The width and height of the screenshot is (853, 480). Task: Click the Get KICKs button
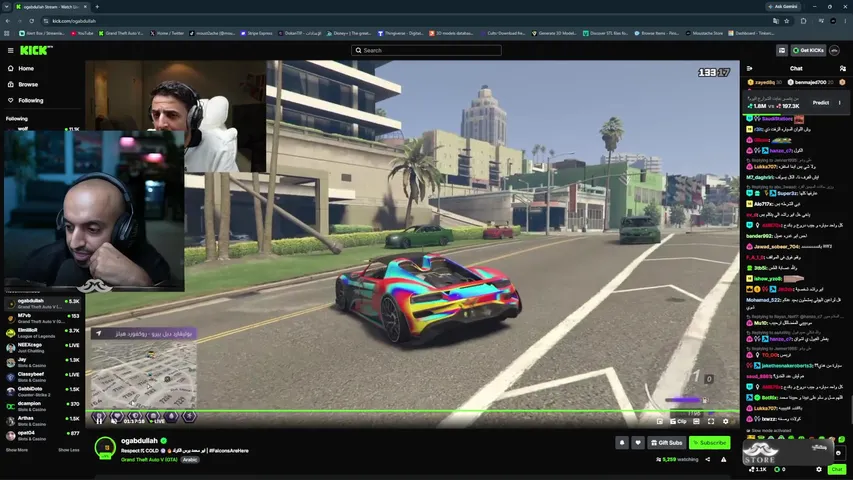(808, 50)
